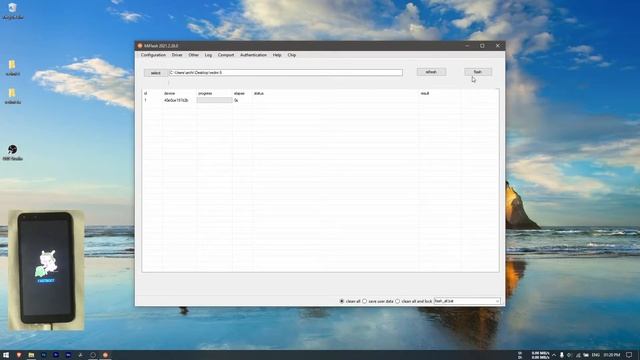Screen dimensions: 640x360
Task: Close the MiFlash window
Action: click(x=498, y=46)
